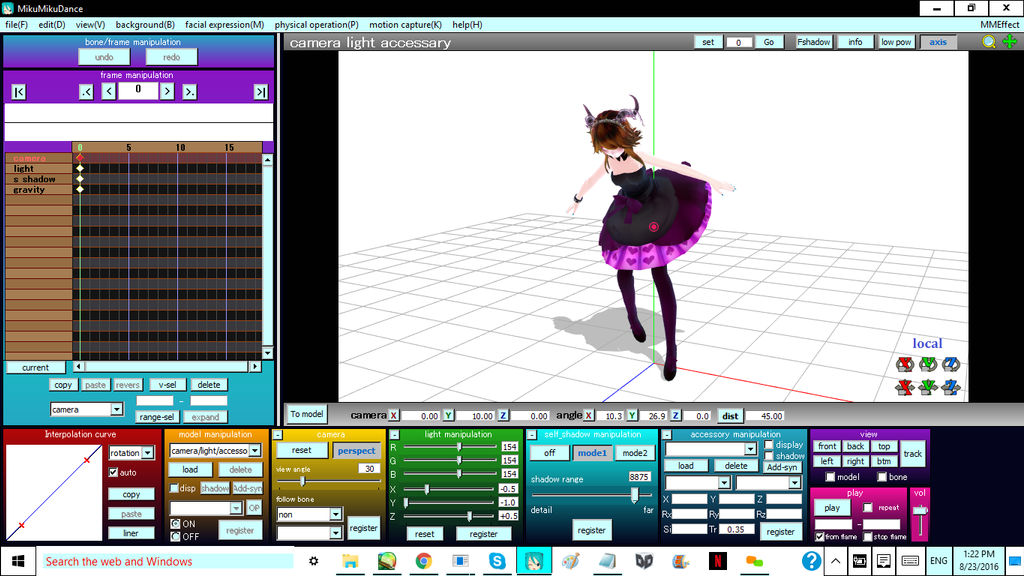Enable accessory display checkbox
The image size is (1024, 576).
769,445
